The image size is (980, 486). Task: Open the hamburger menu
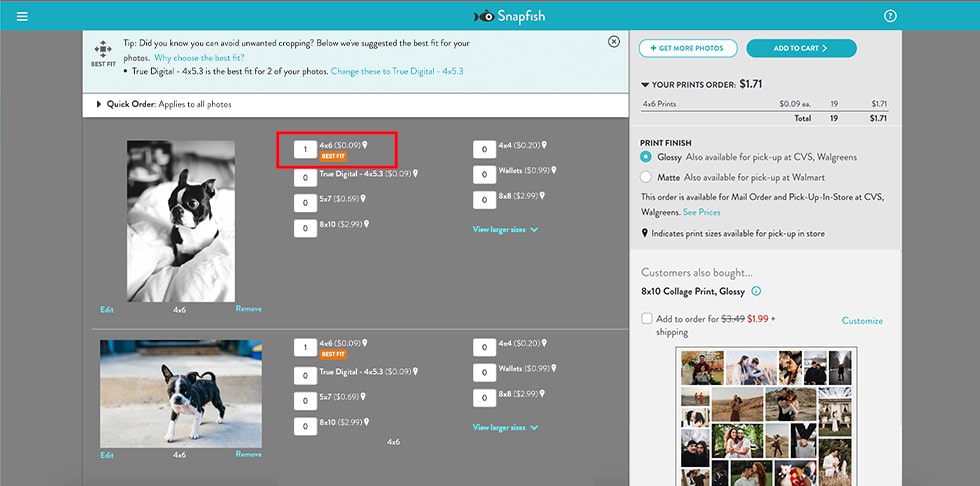tap(22, 16)
